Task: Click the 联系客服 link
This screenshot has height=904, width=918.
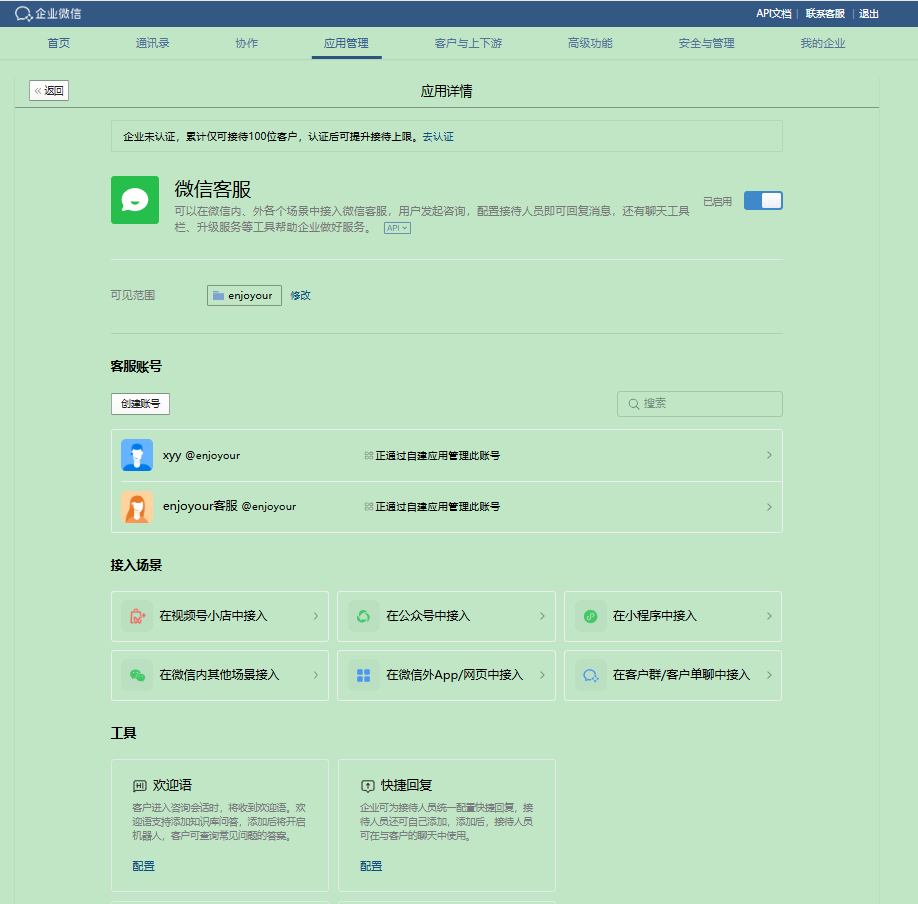Action: [825, 13]
